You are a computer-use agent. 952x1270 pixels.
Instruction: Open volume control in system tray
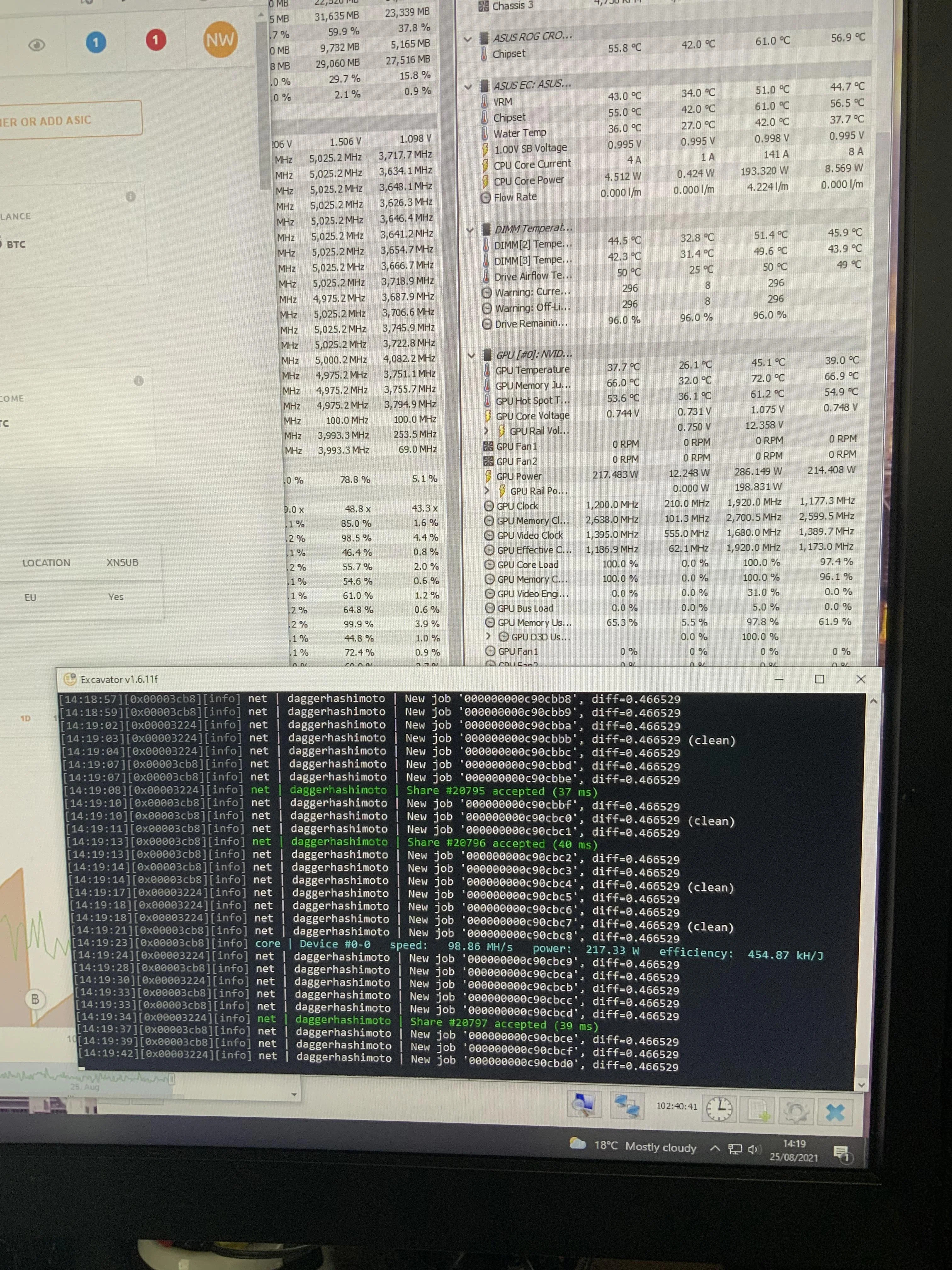[x=754, y=1149]
